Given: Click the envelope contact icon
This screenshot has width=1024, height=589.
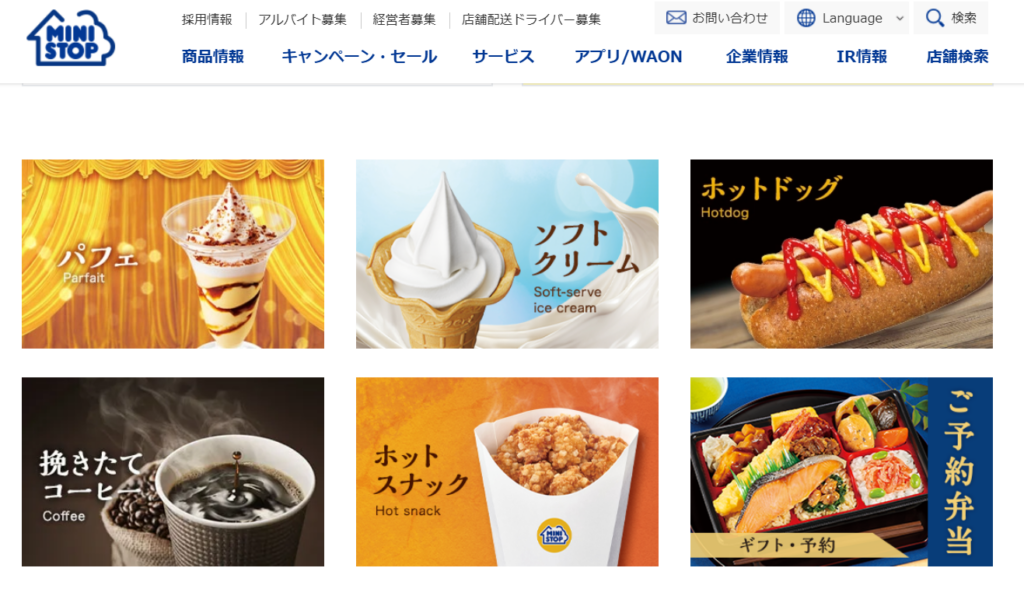Looking at the screenshot, I should coord(676,18).
